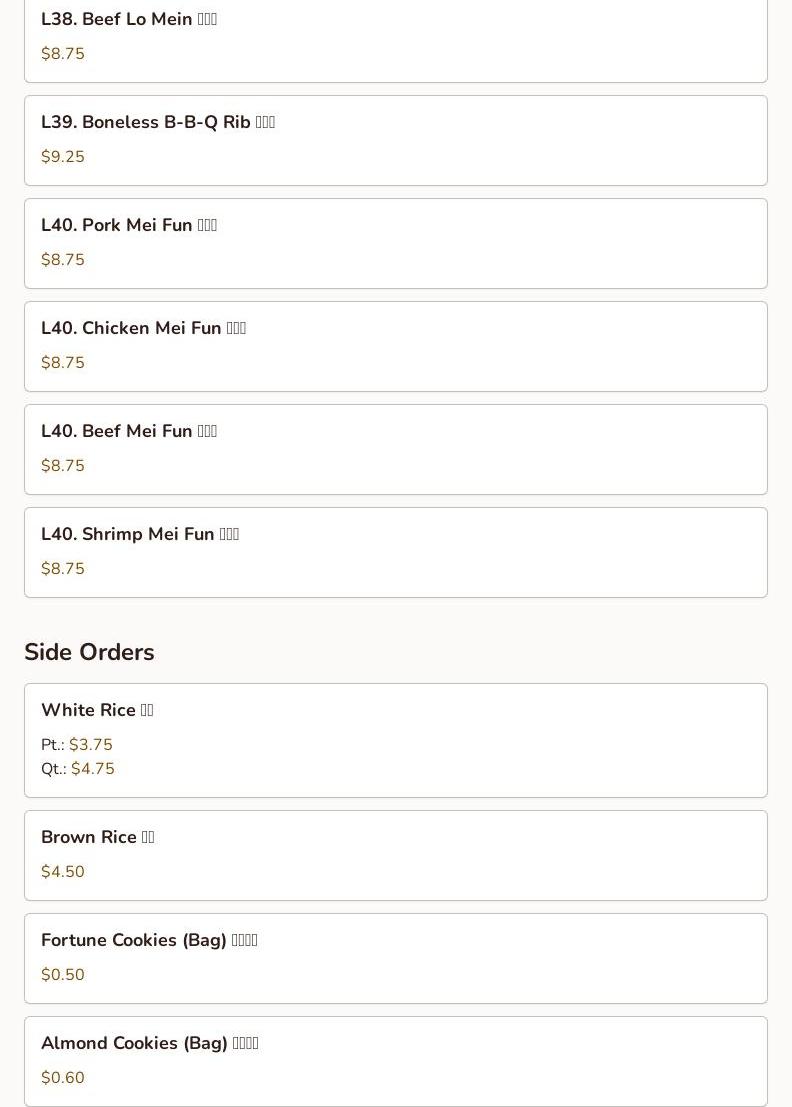Click the $8.75 price under Beef Lo Mein
This screenshot has height=1107, width=792.
pos(63,54)
